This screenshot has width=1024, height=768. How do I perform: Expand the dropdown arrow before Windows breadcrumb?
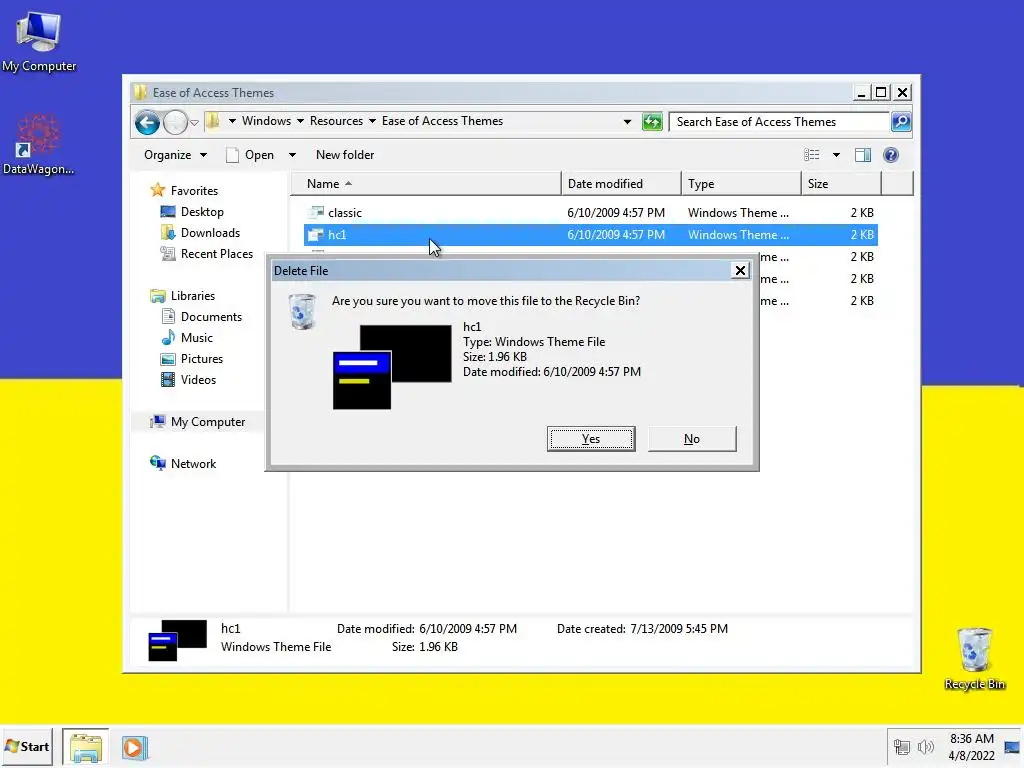pyautogui.click(x=232, y=121)
